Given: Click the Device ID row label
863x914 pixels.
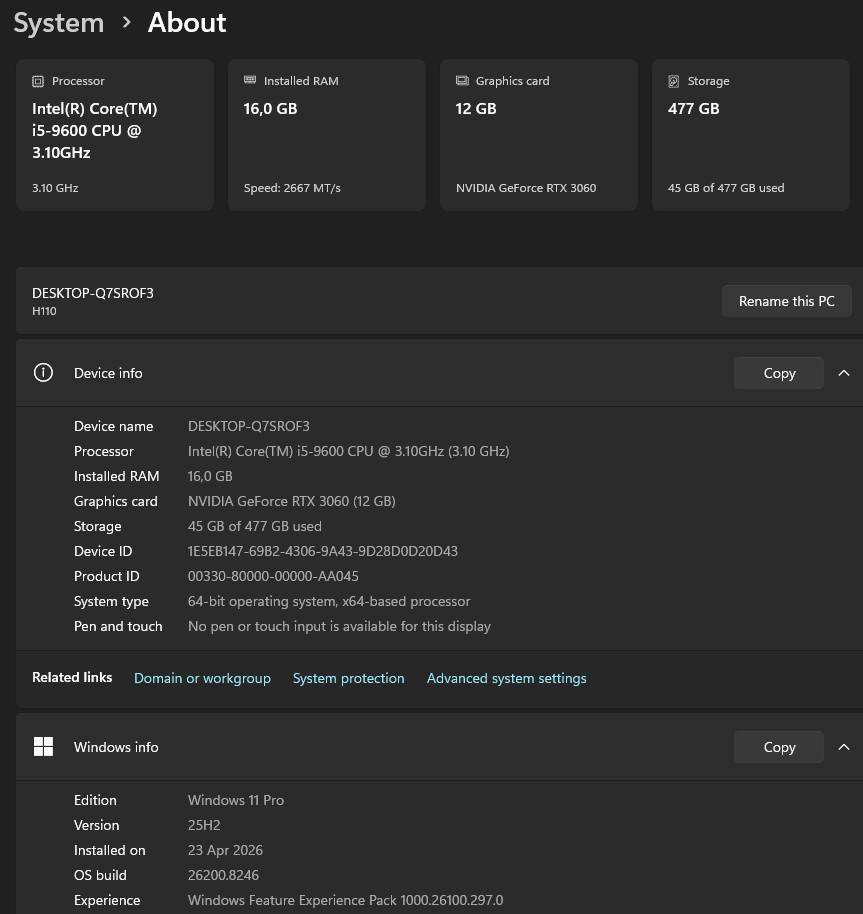Looking at the screenshot, I should coord(103,551).
